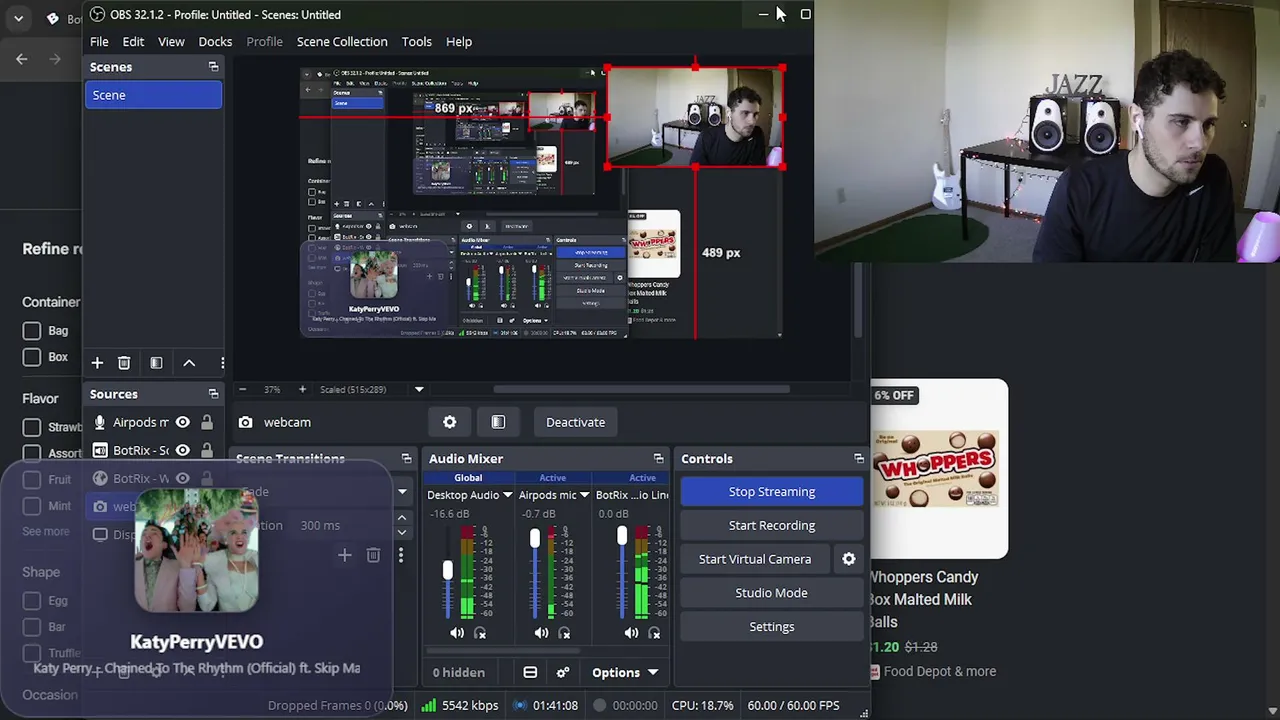Check the Bag container filter
This screenshot has width=1280, height=720.
point(32,331)
